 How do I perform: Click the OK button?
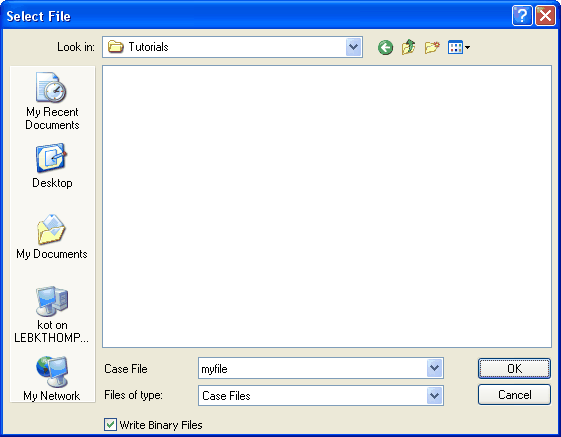click(x=514, y=368)
